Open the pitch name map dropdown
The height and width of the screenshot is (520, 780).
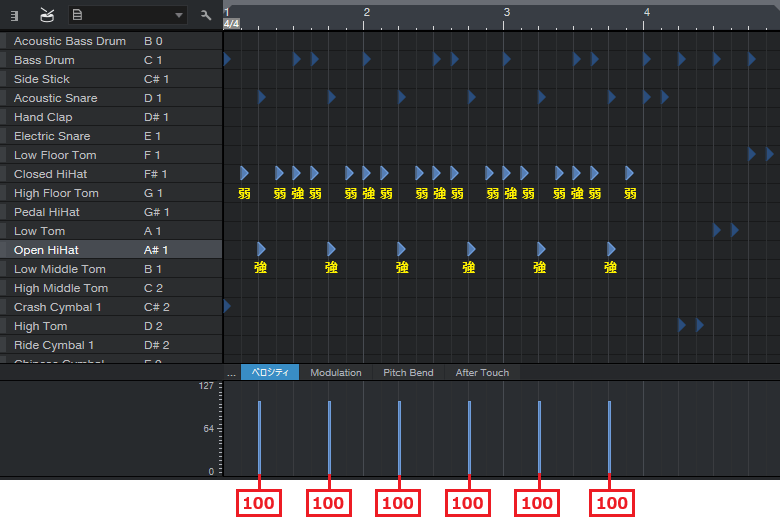[127, 15]
